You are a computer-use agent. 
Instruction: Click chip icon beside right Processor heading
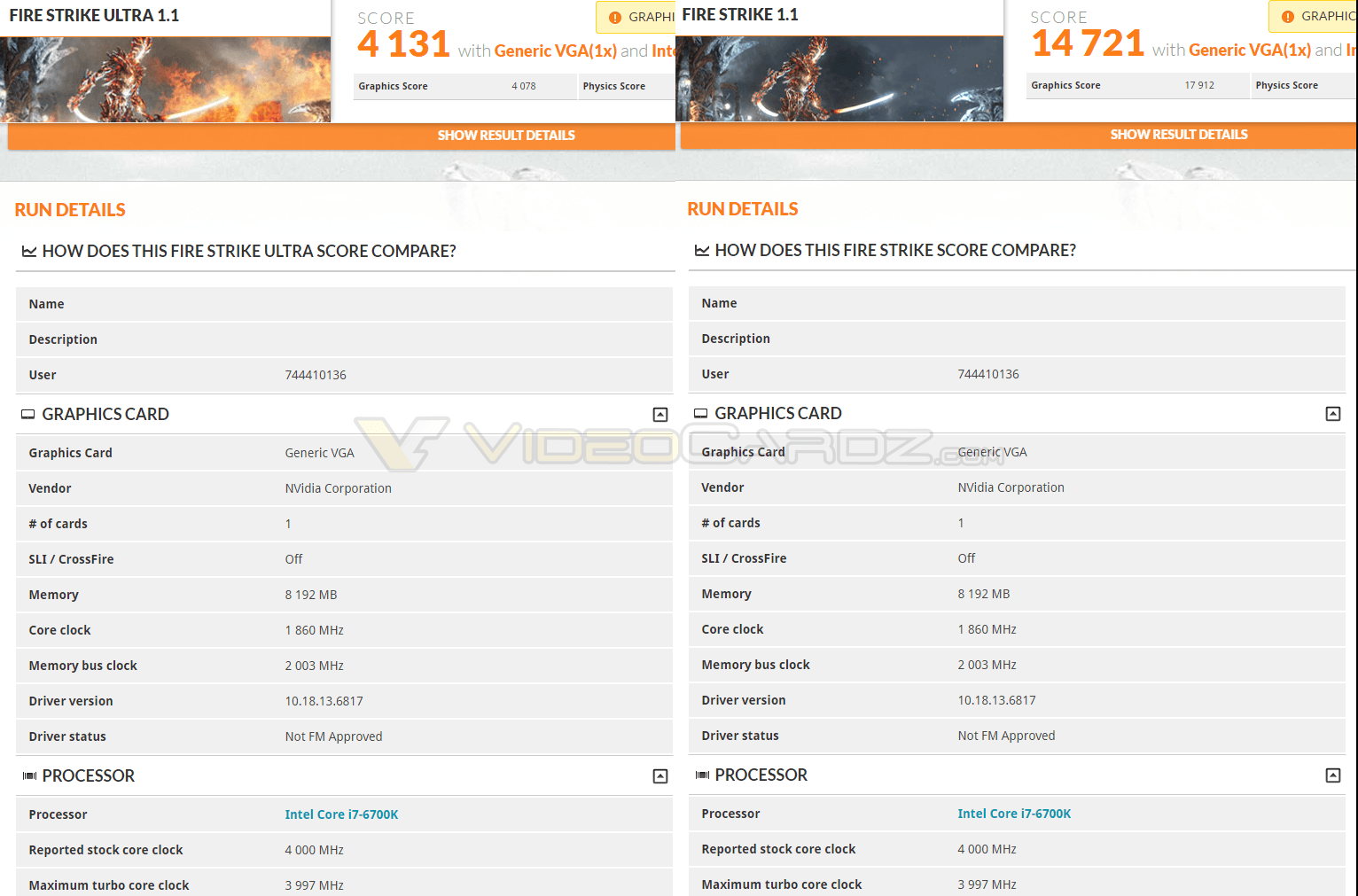[702, 775]
